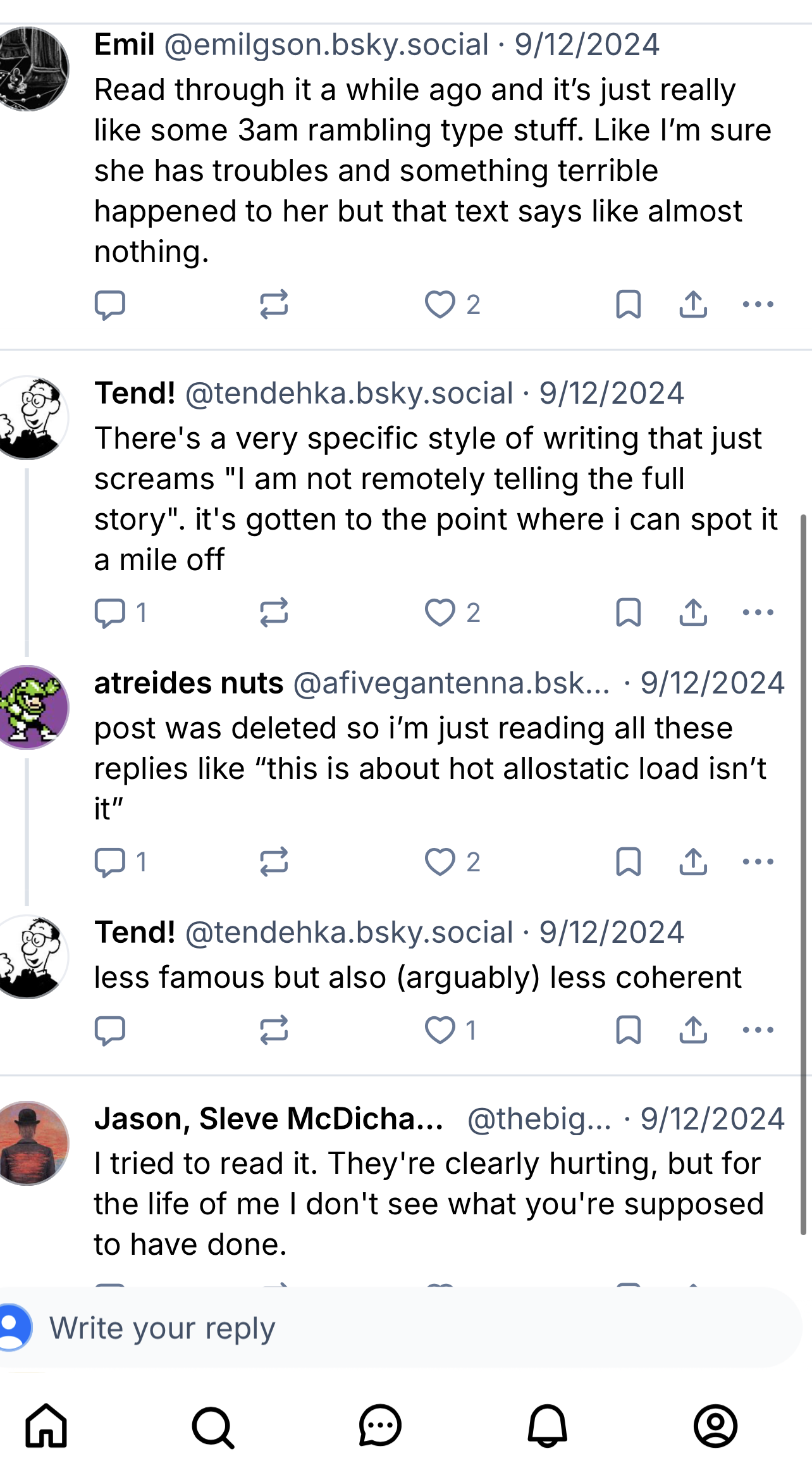Open the Search tab
812x1475 pixels.
pyautogui.click(x=213, y=1426)
